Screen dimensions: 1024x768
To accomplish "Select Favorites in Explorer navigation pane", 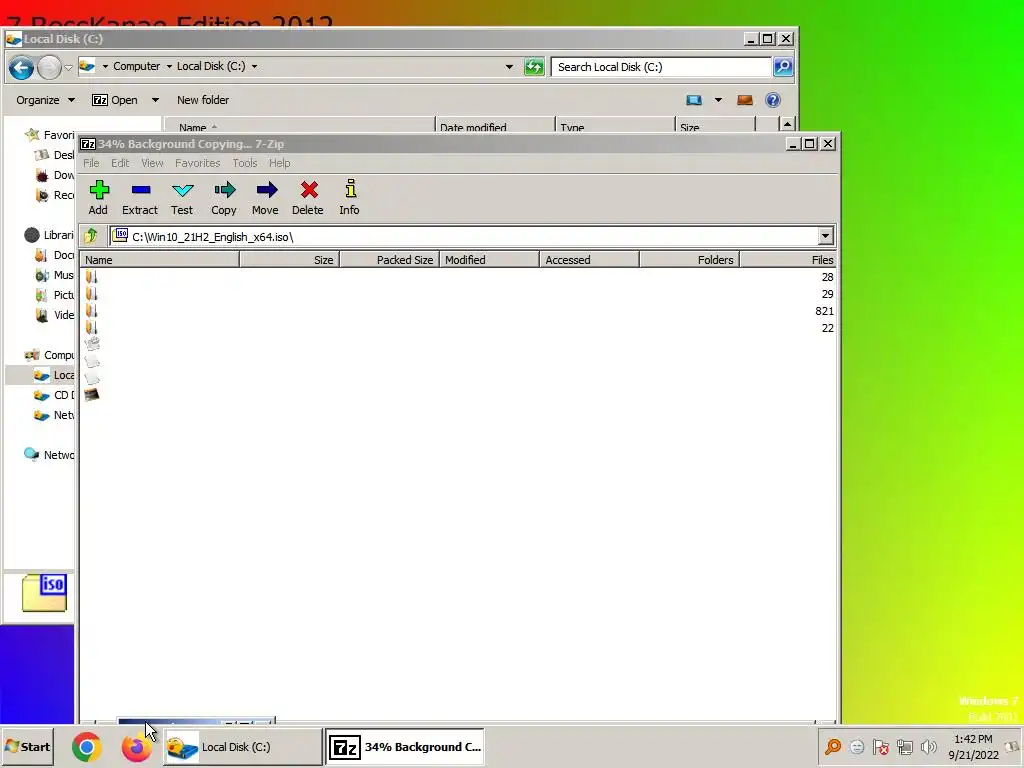I will (51, 135).
